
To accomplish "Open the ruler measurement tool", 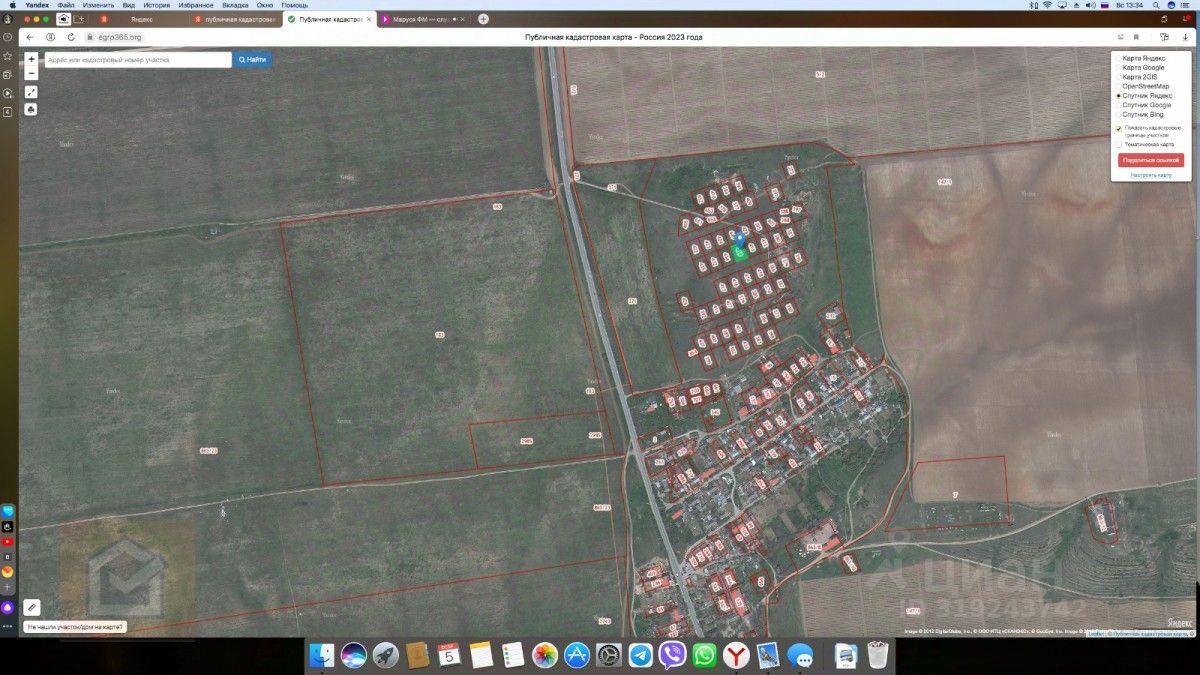I will [x=32, y=607].
